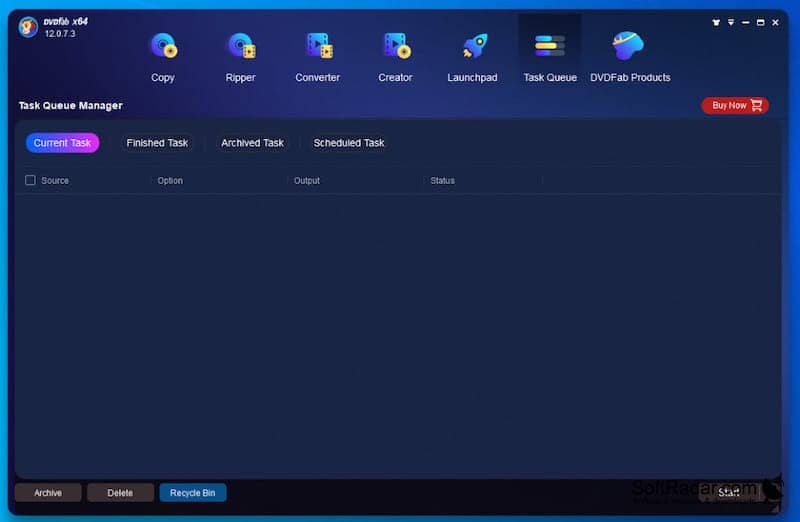Screen dimensions: 800x522
Task: Click the Source column header
Action: tap(55, 181)
